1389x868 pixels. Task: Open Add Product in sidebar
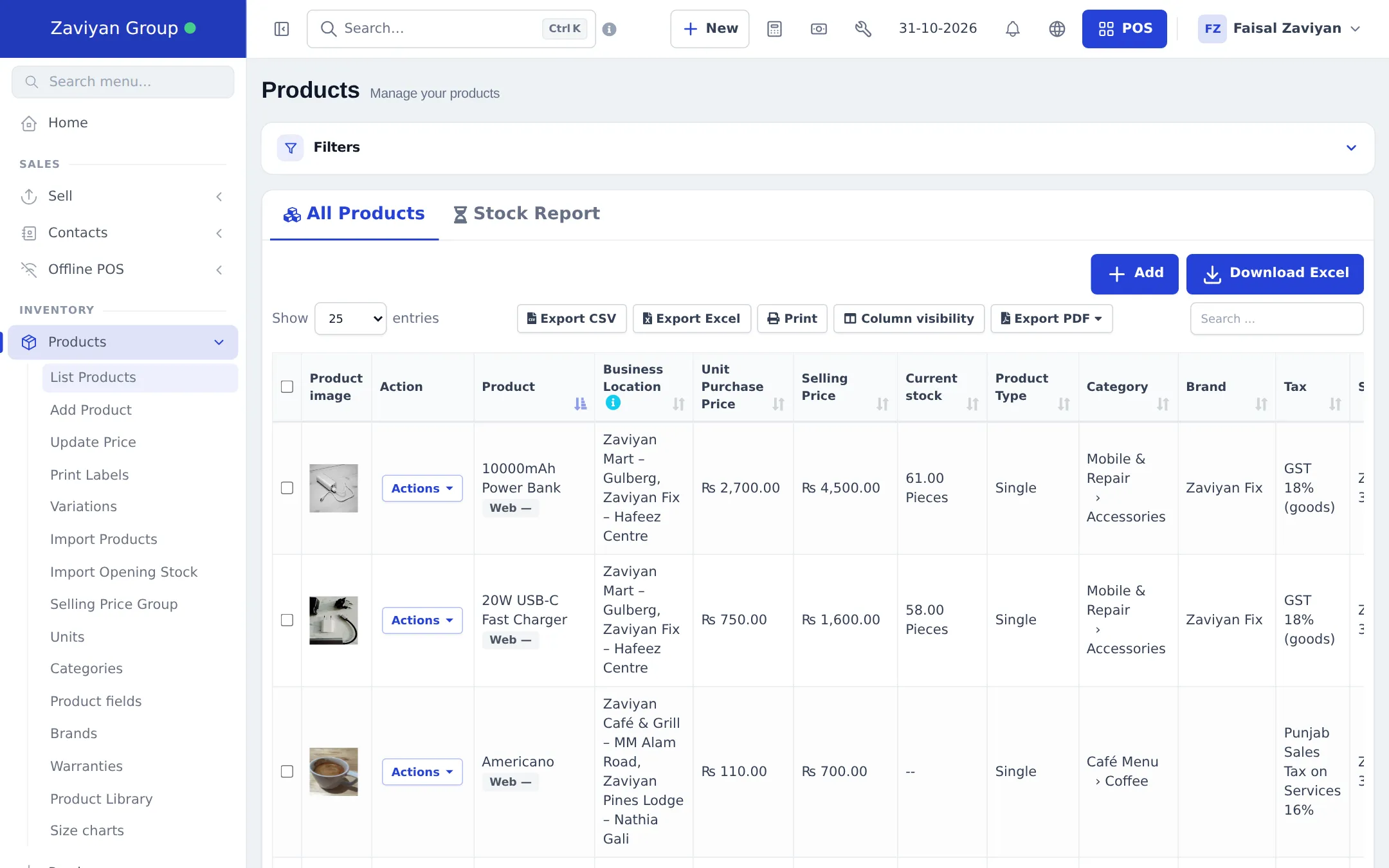coord(91,410)
